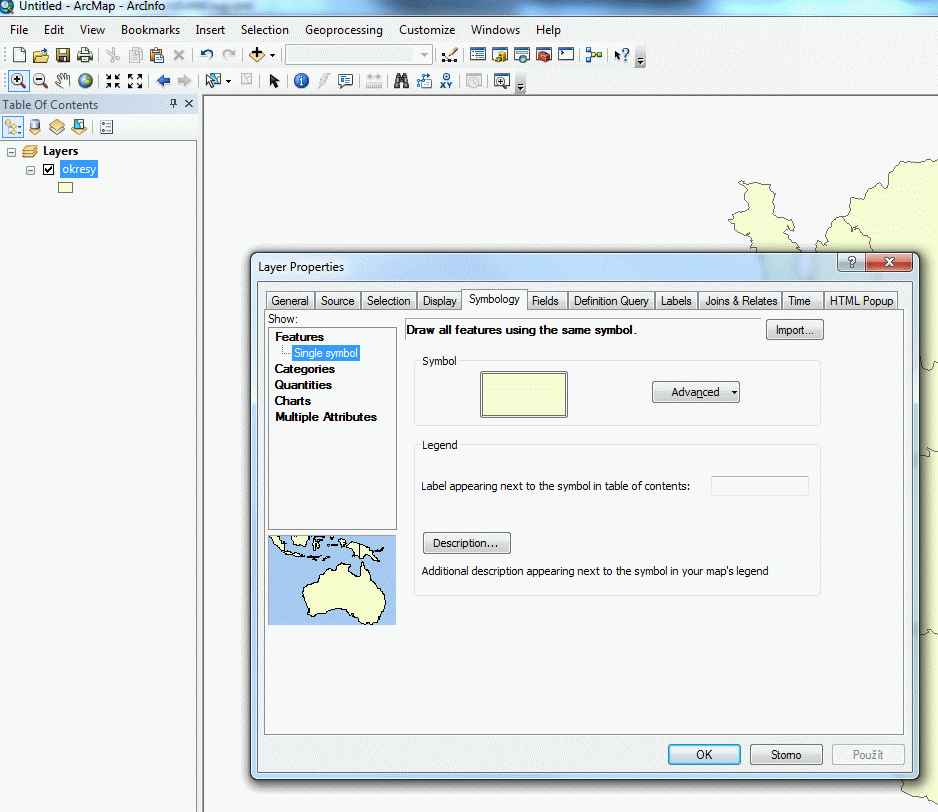
Task: Click the Import button
Action: tap(794, 330)
